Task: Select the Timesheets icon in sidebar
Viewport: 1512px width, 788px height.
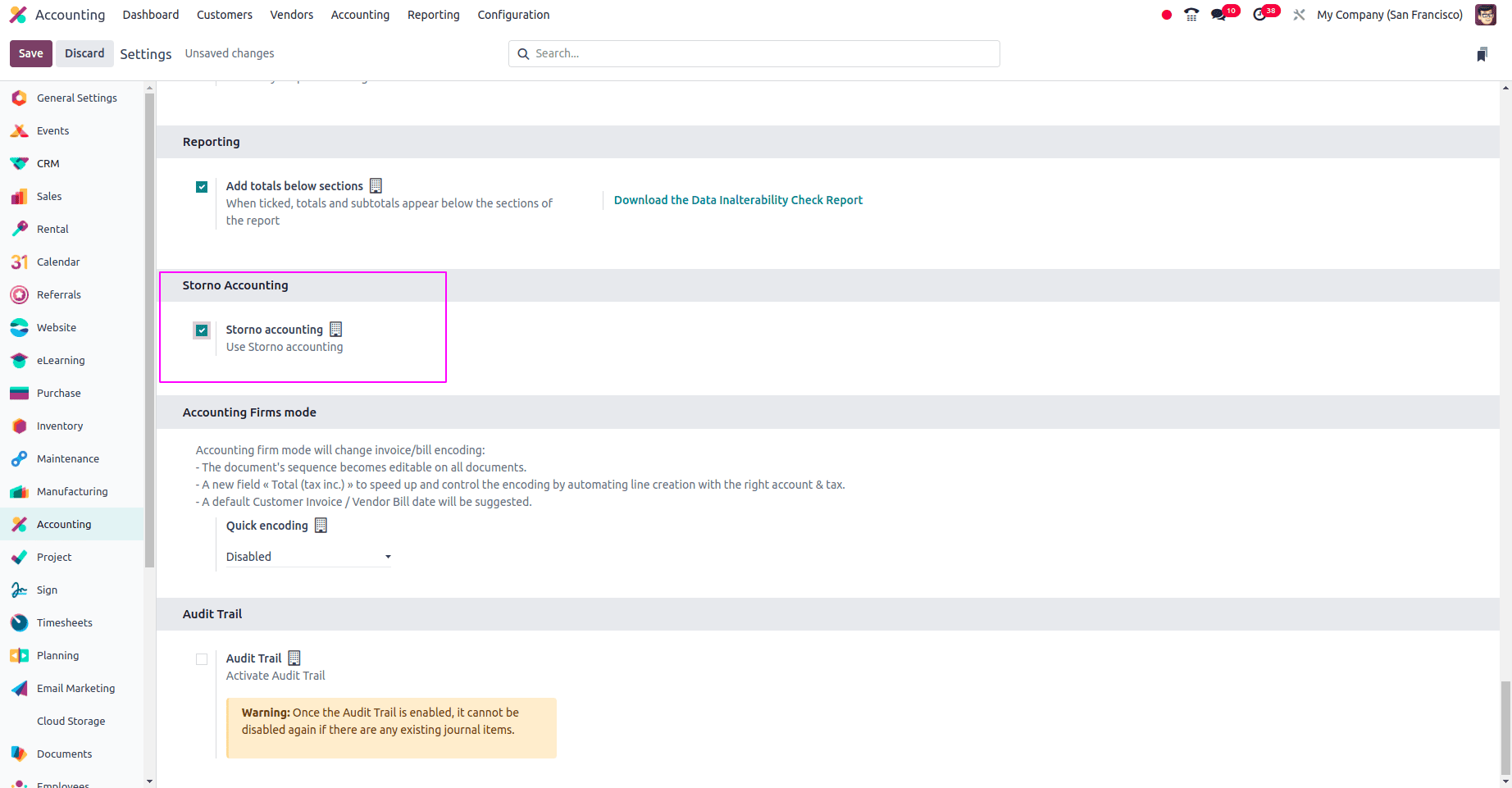Action: click(19, 622)
